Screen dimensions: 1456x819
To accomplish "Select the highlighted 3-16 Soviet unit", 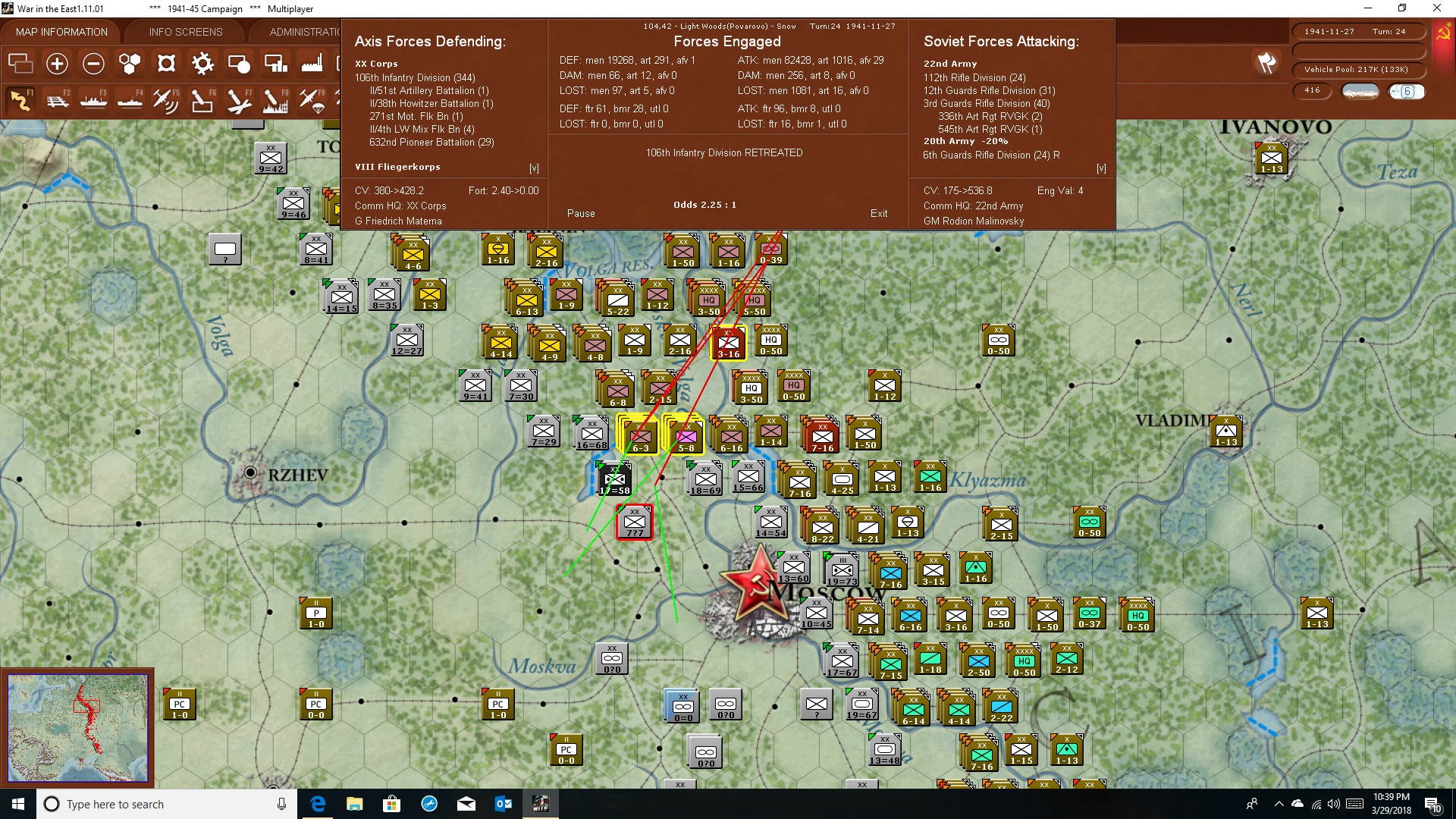I will pos(729,344).
